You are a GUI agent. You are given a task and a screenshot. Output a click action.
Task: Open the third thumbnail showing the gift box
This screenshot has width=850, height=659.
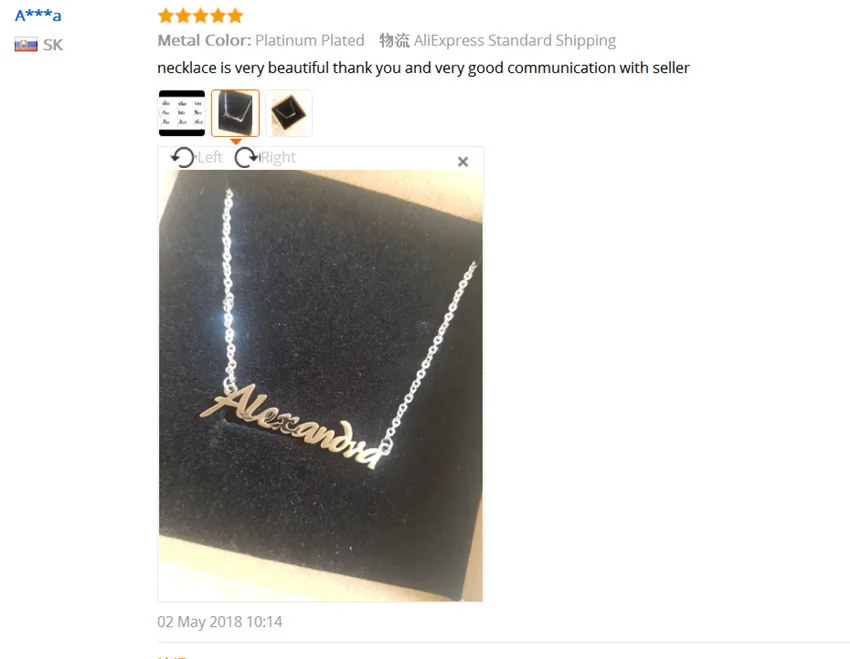289,113
